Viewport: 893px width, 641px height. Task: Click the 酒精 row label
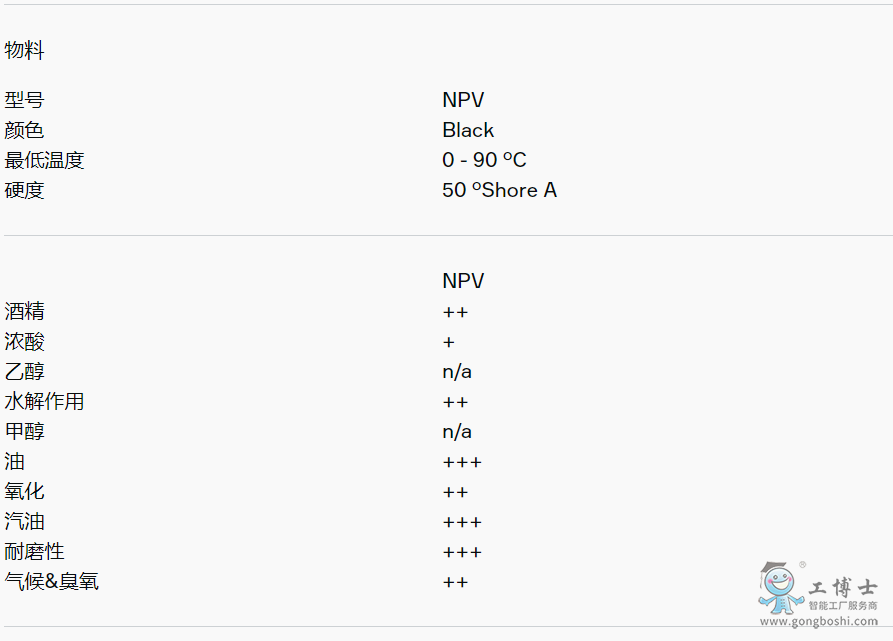[x=24, y=311]
